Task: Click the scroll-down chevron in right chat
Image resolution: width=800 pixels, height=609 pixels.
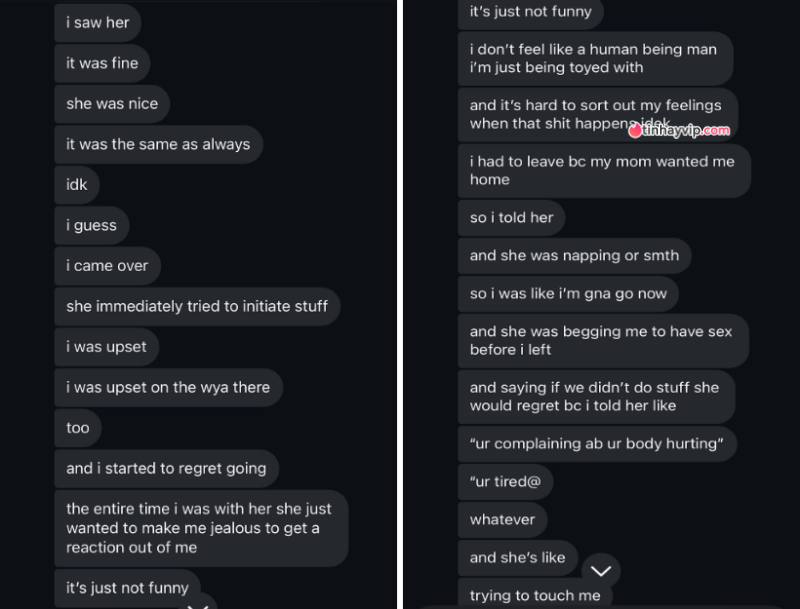Action: (601, 571)
